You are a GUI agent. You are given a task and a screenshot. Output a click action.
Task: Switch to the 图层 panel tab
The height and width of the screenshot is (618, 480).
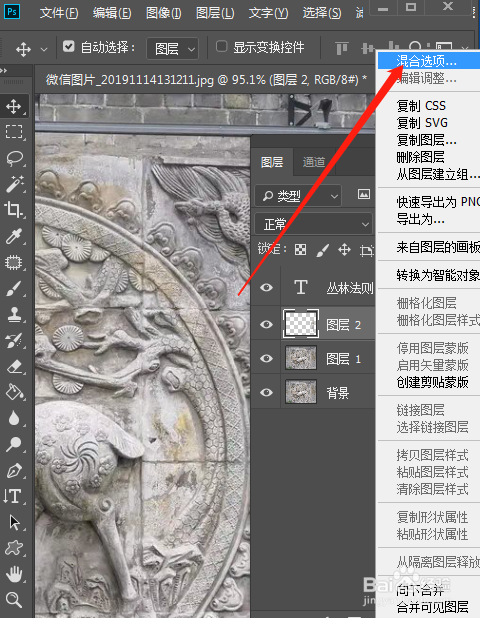pyautogui.click(x=272, y=162)
